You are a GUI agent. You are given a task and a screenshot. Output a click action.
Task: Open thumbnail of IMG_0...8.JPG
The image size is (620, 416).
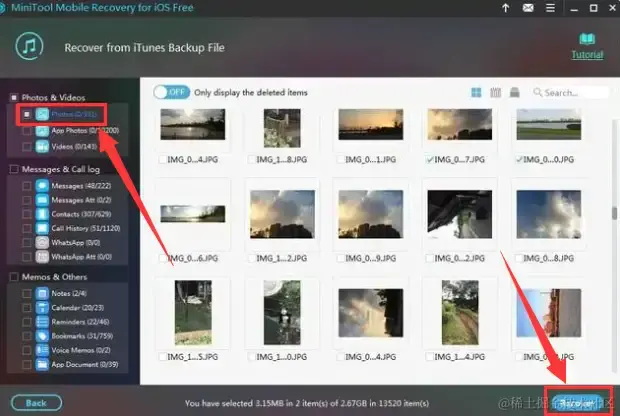[548, 214]
